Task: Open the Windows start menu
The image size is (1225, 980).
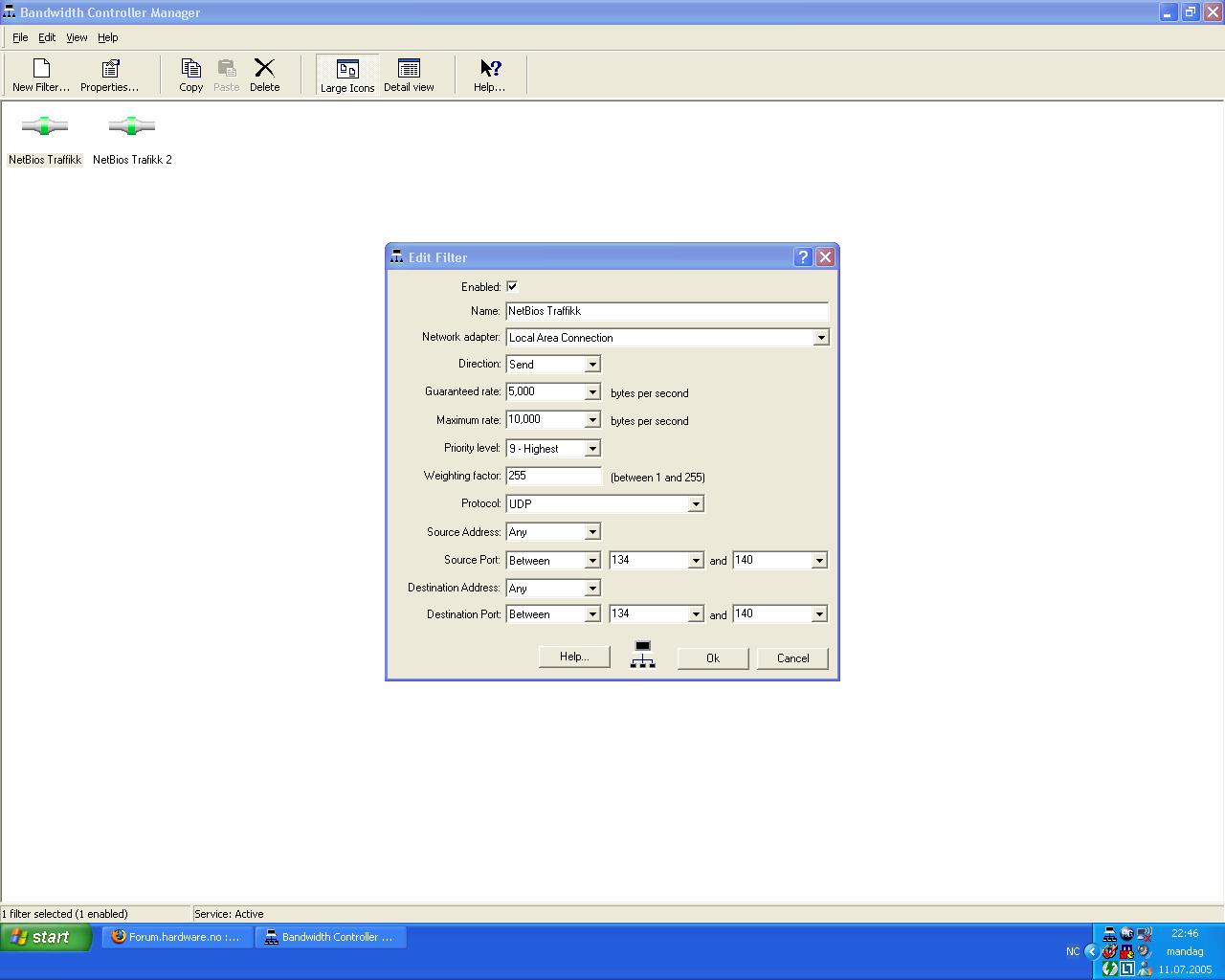Action: coord(46,937)
